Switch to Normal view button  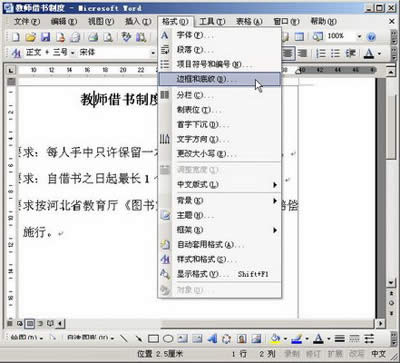(x=10, y=323)
